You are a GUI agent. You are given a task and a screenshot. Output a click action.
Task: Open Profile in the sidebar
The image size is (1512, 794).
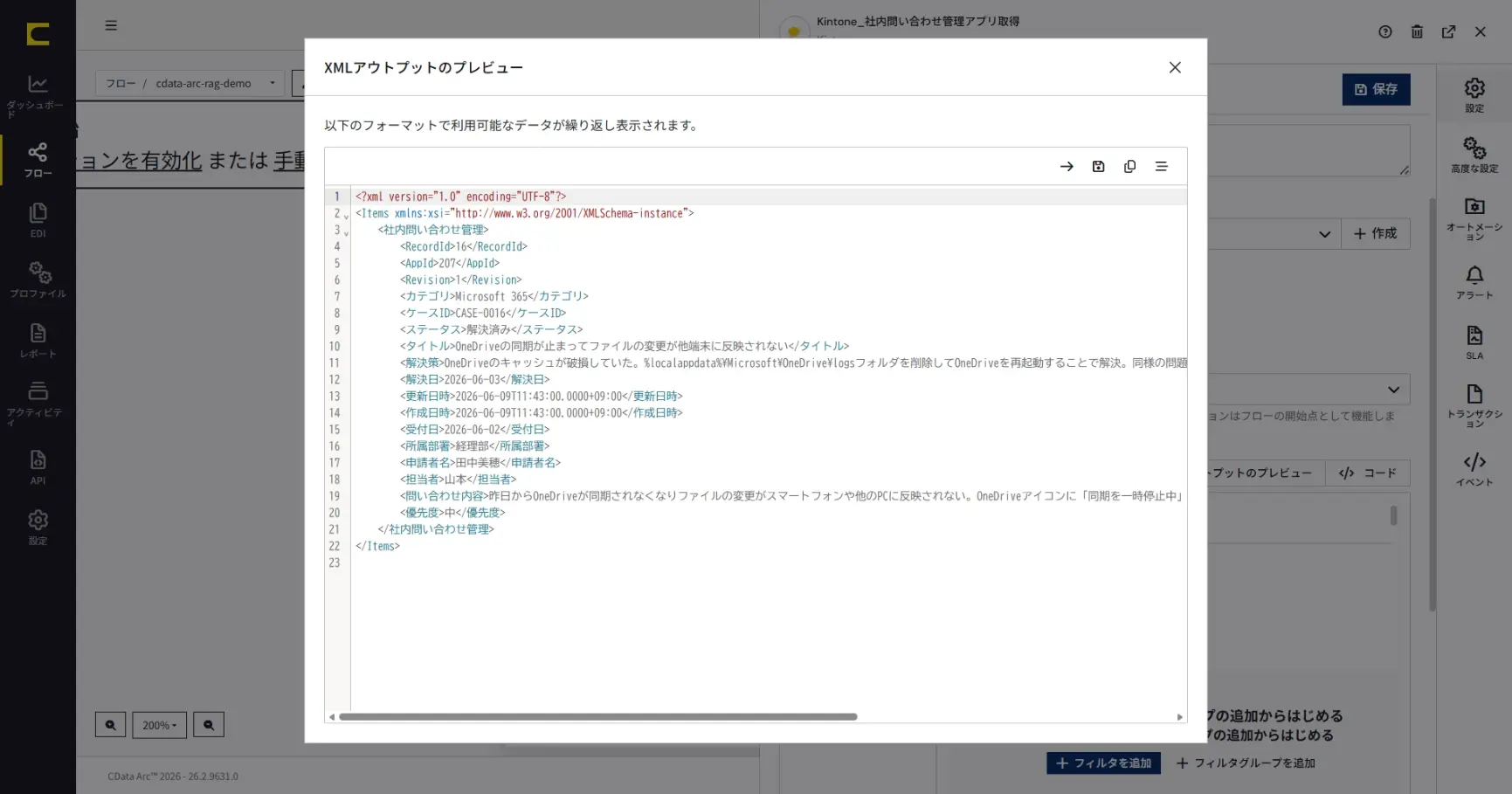(x=38, y=280)
